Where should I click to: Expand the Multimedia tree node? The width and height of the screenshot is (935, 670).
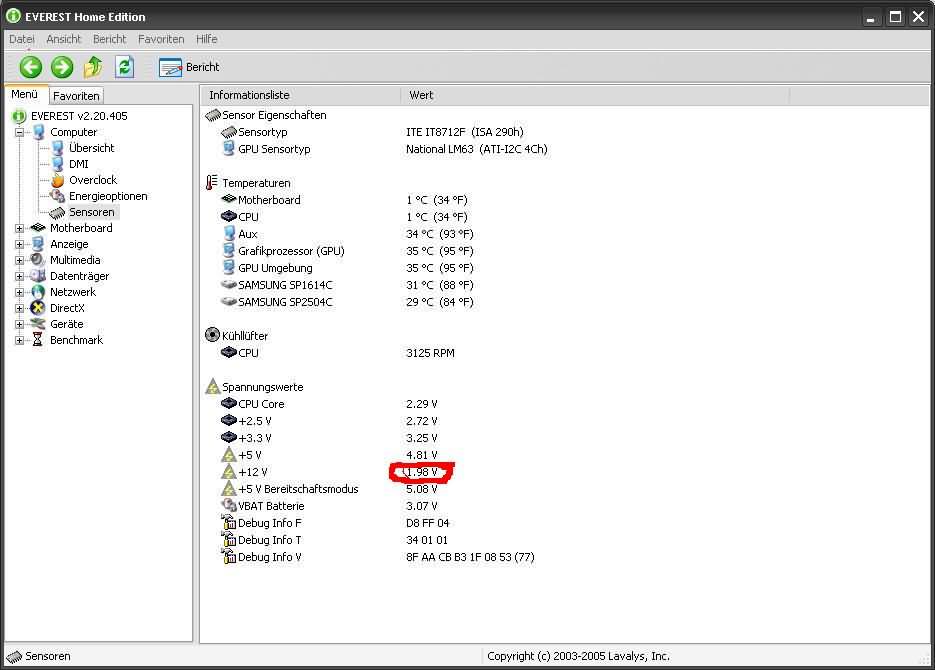pyautogui.click(x=19, y=260)
